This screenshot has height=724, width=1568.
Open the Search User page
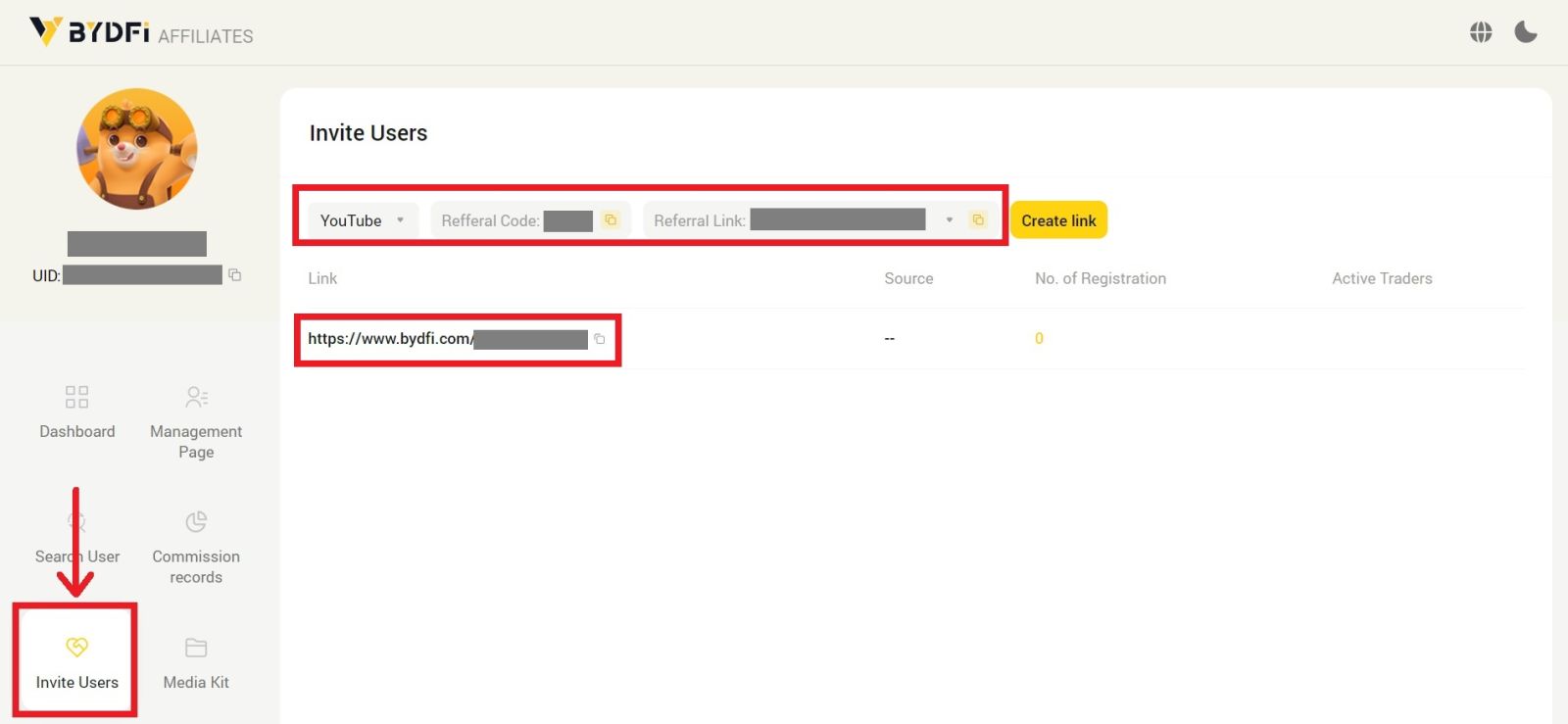76,537
